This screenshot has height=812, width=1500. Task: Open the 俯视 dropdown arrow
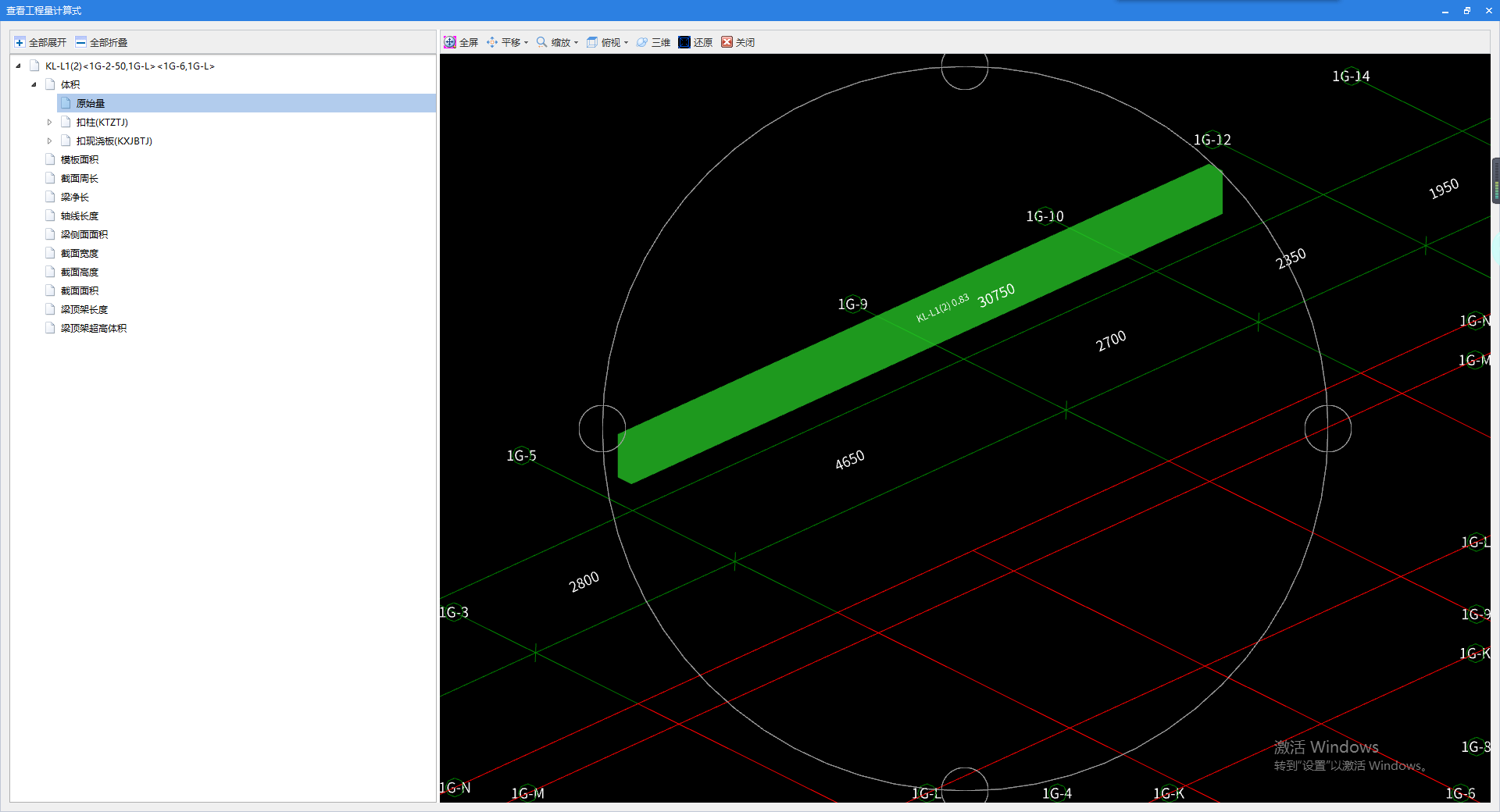[x=626, y=43]
